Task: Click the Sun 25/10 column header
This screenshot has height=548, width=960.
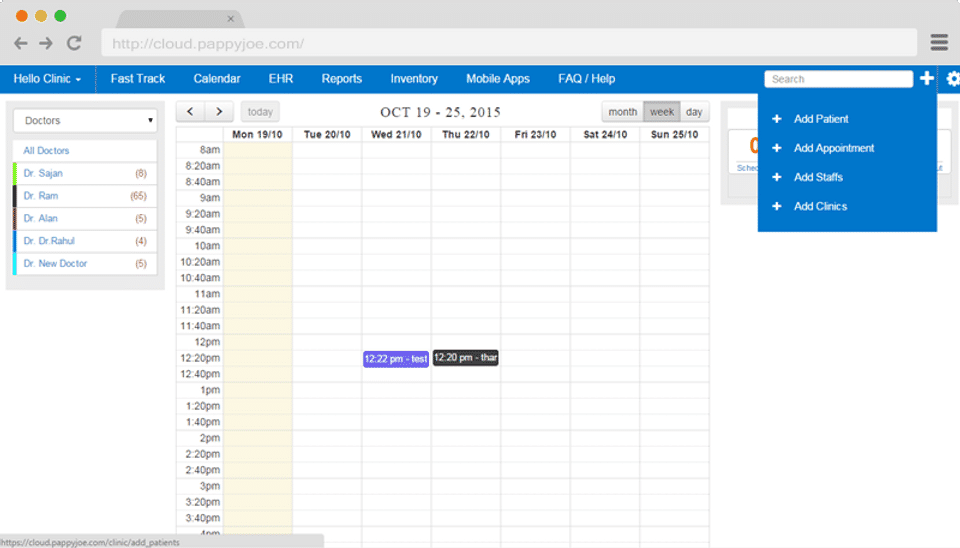Action: 674,135
